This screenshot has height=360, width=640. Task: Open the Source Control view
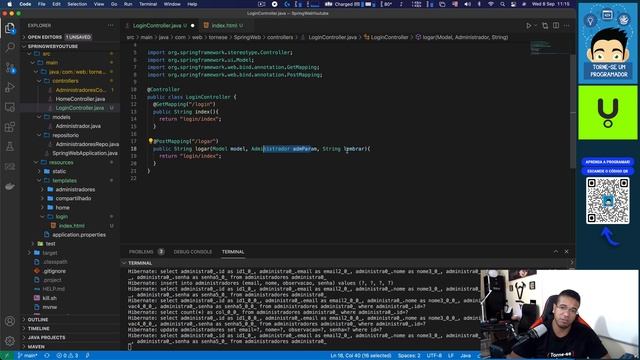(x=10, y=67)
